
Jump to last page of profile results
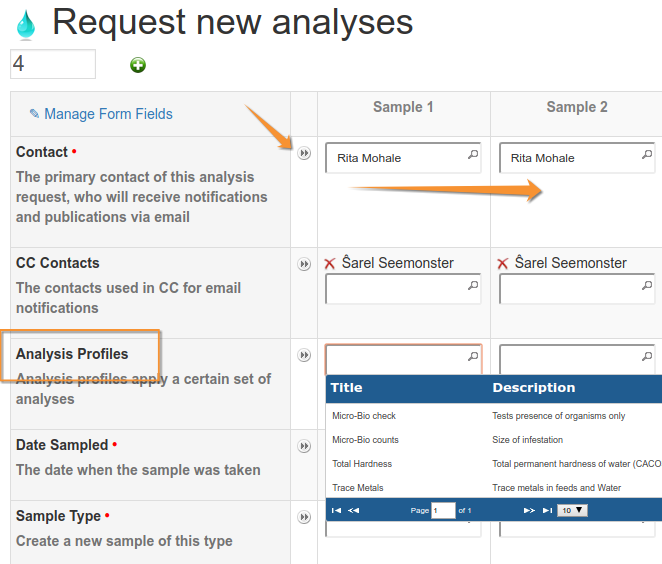(547, 510)
